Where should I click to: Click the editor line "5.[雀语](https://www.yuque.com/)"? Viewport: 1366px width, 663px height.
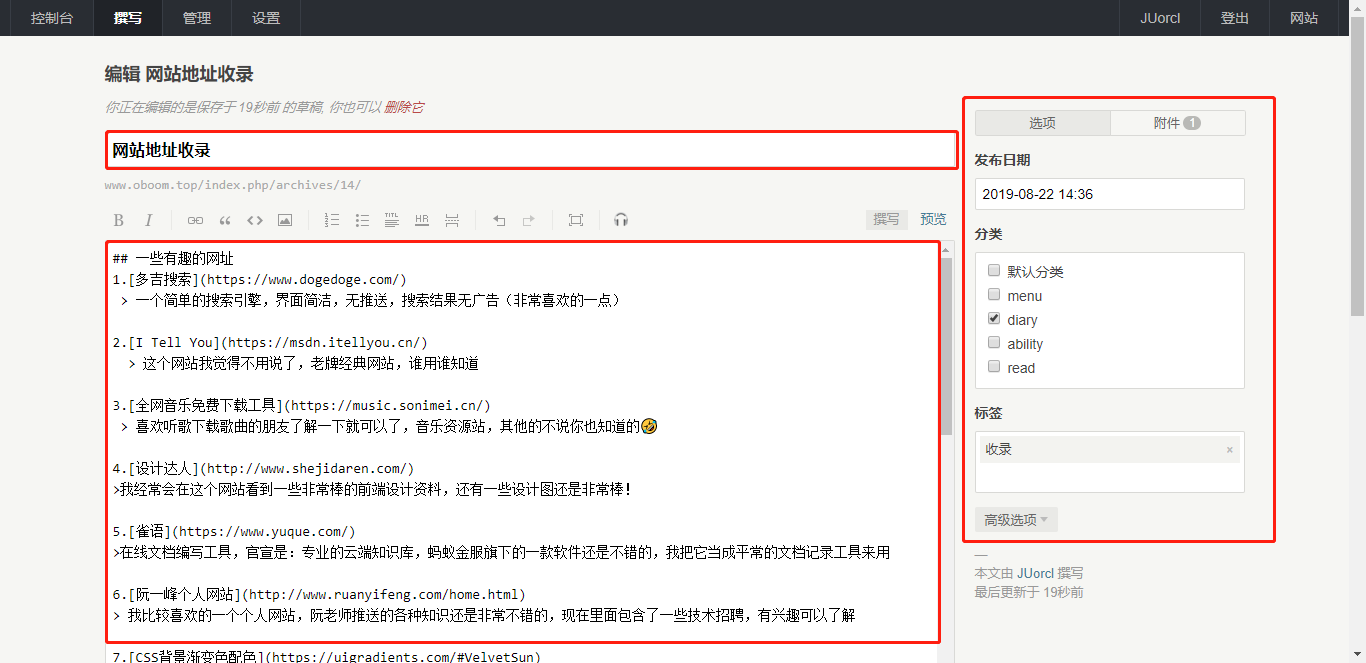(x=234, y=531)
